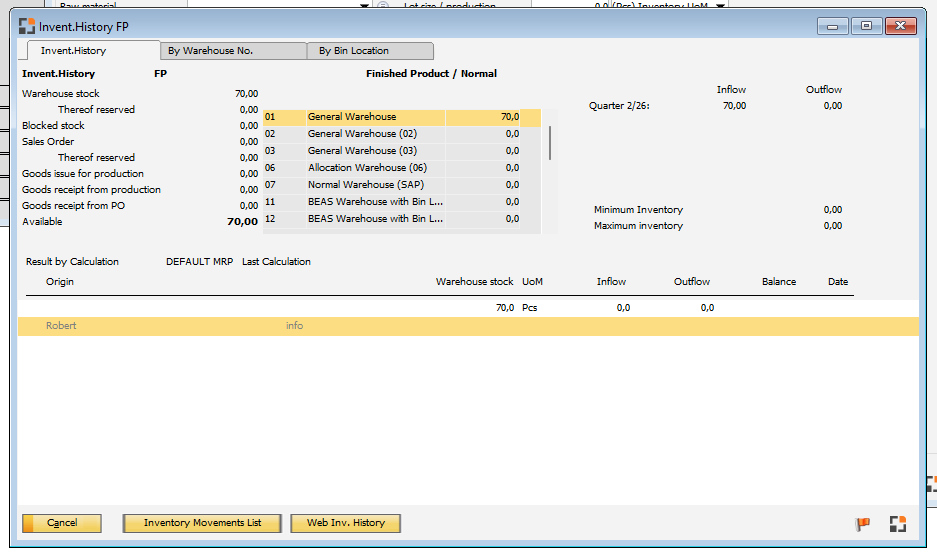Screen dimensions: 937x559
Task: Click the Maximum inventory label
Action: pos(638,226)
